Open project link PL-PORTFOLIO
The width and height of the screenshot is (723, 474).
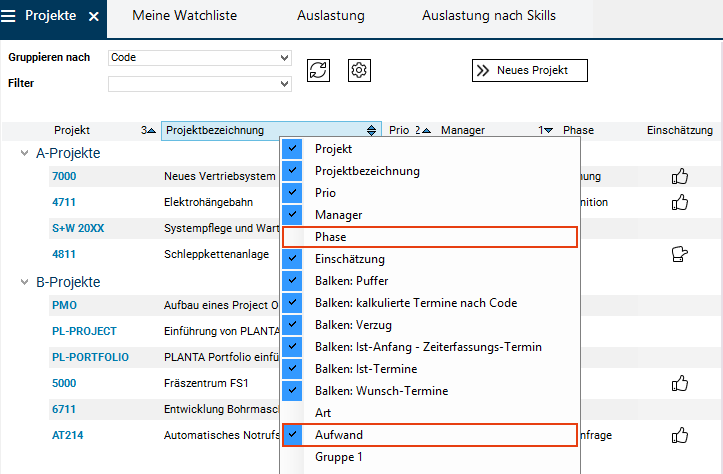pyautogui.click(x=90, y=357)
